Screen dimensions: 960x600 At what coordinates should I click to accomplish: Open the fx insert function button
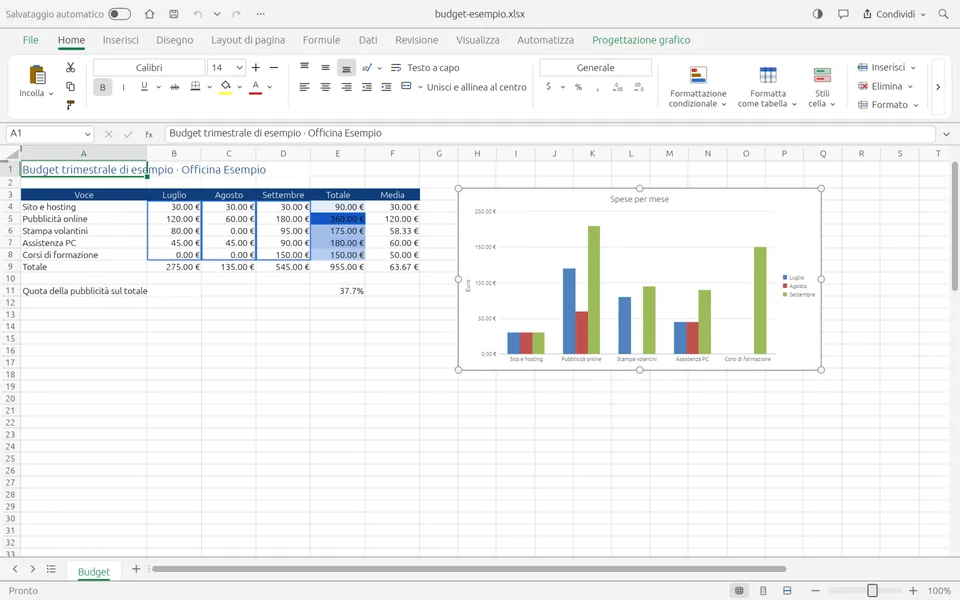click(149, 133)
